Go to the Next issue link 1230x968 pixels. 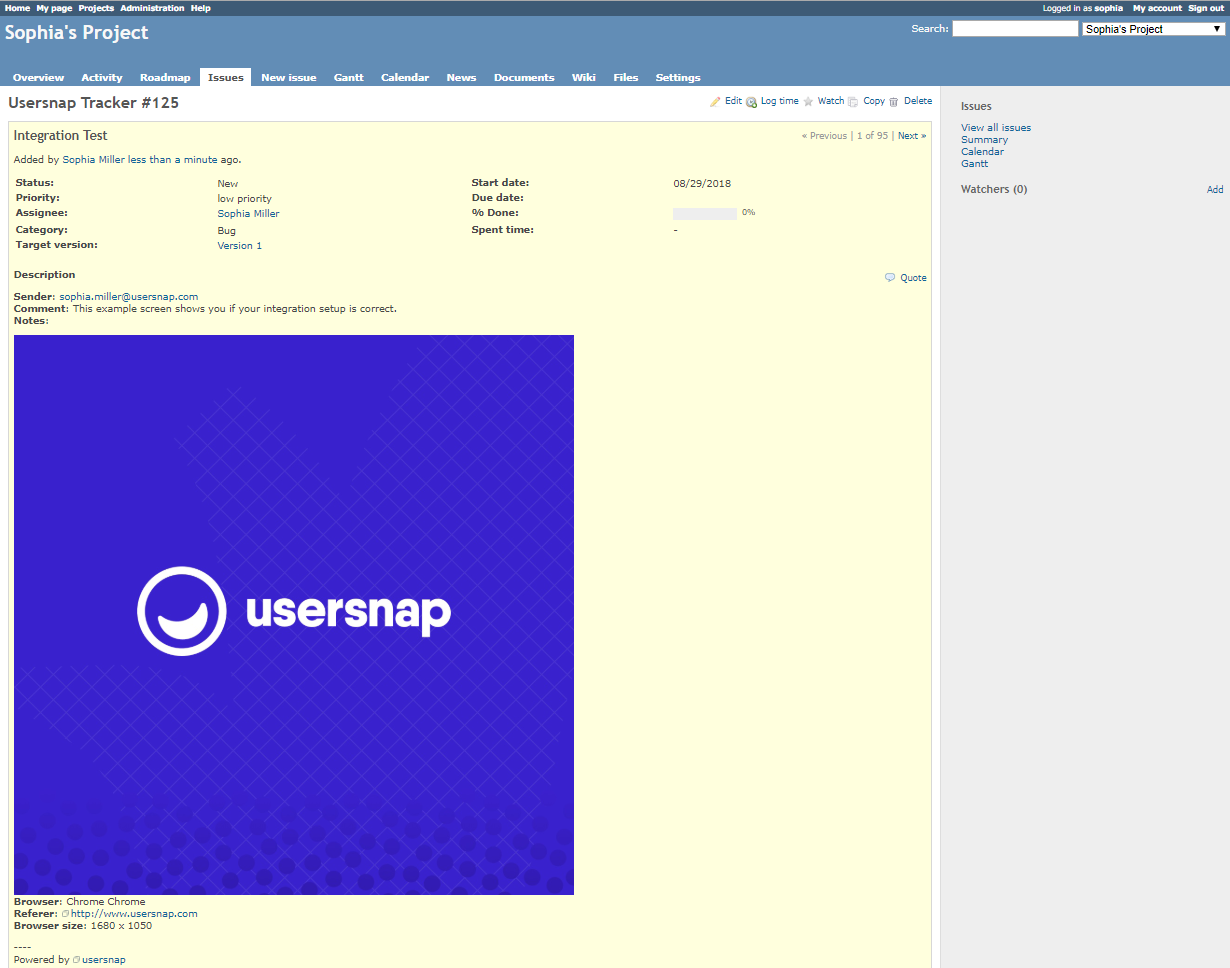pyautogui.click(x=912, y=136)
